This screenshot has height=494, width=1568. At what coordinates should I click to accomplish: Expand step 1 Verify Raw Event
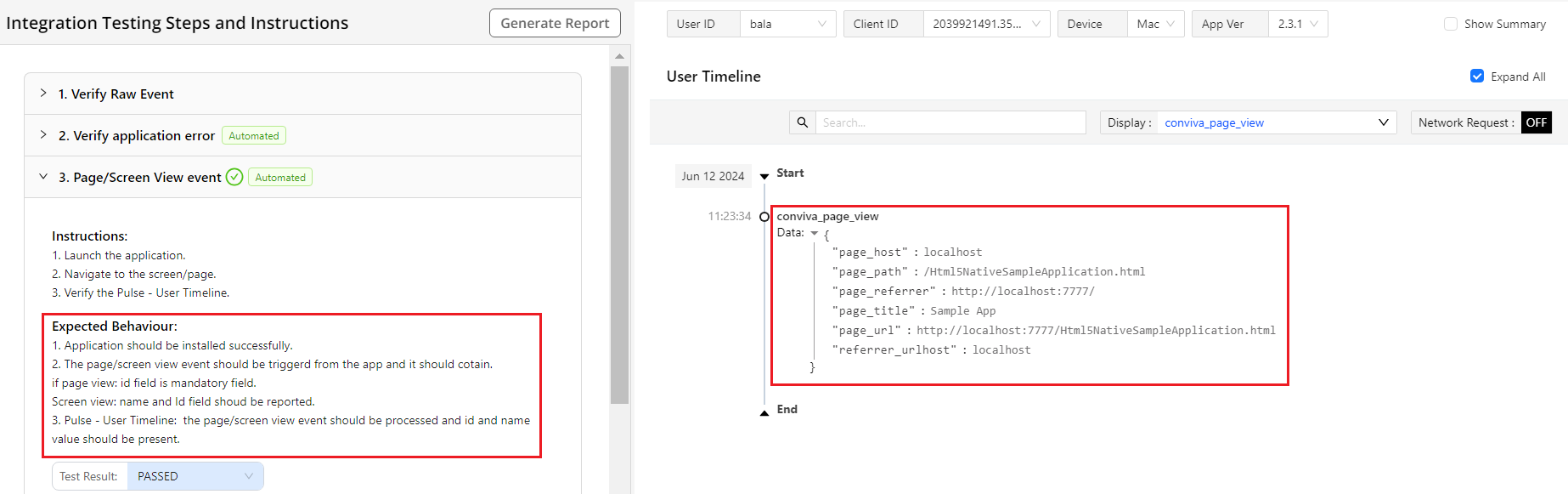tap(43, 94)
